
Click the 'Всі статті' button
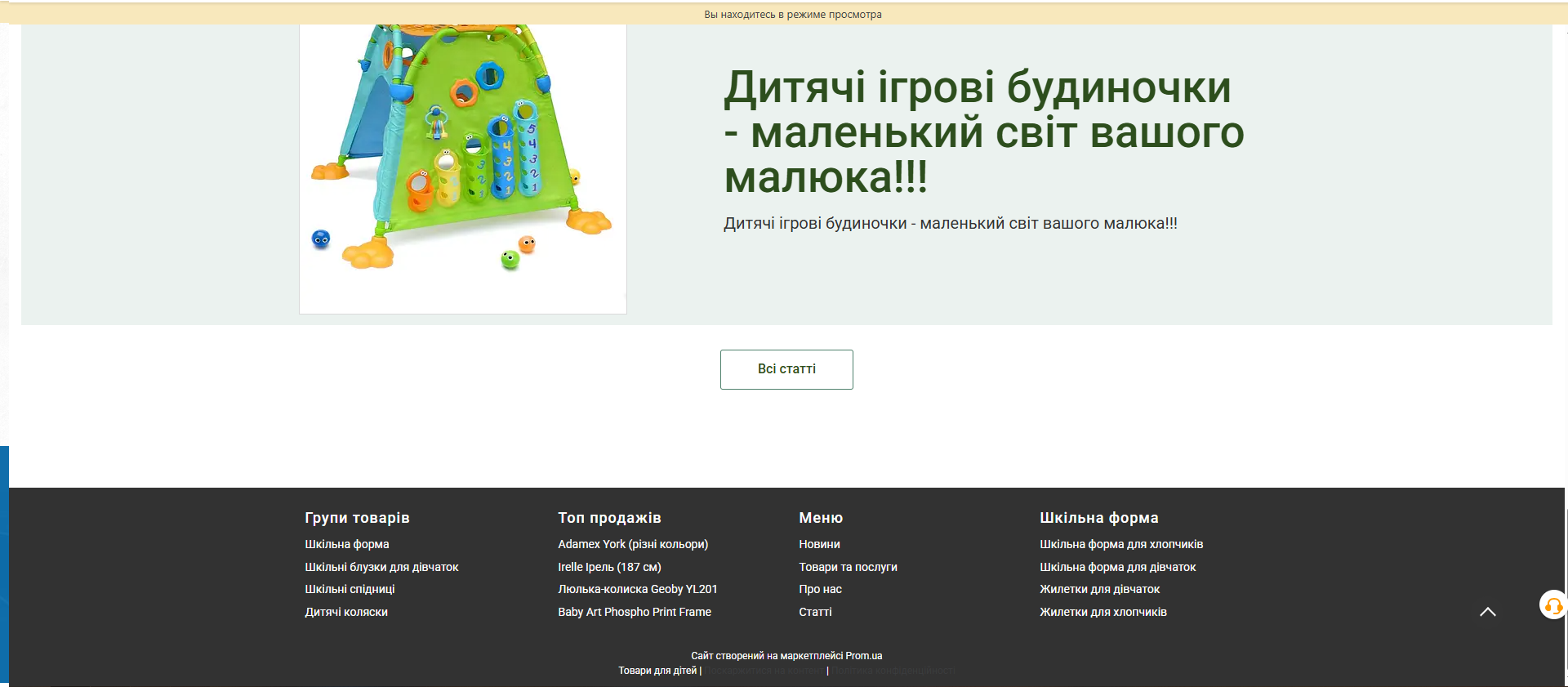(786, 369)
